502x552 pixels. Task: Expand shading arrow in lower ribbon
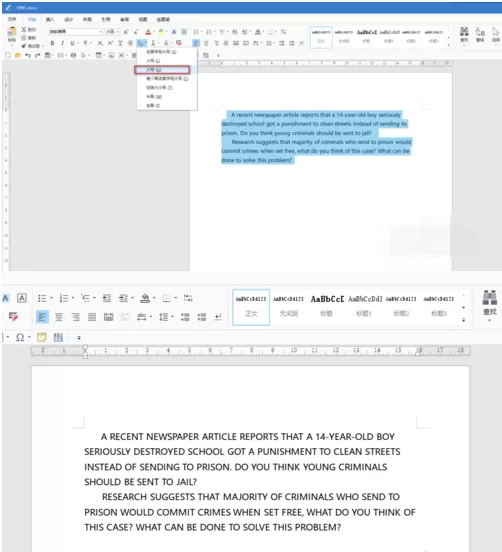(x=154, y=298)
